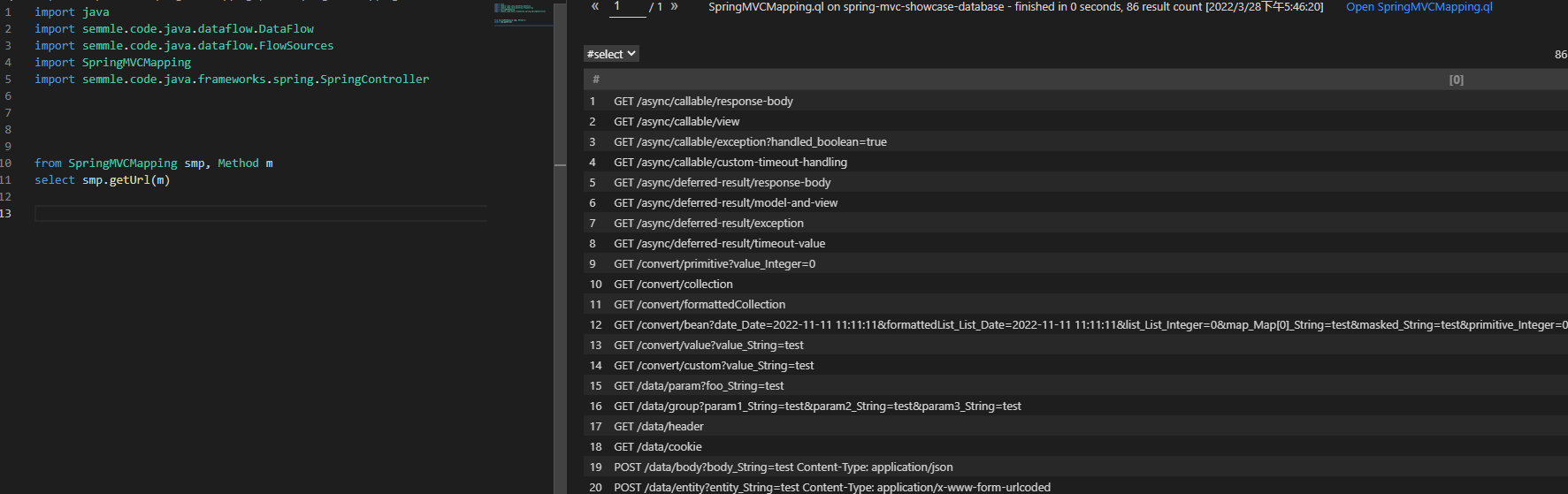The width and height of the screenshot is (1568, 494).
Task: Open the #select result set dropdown
Action: (x=611, y=54)
